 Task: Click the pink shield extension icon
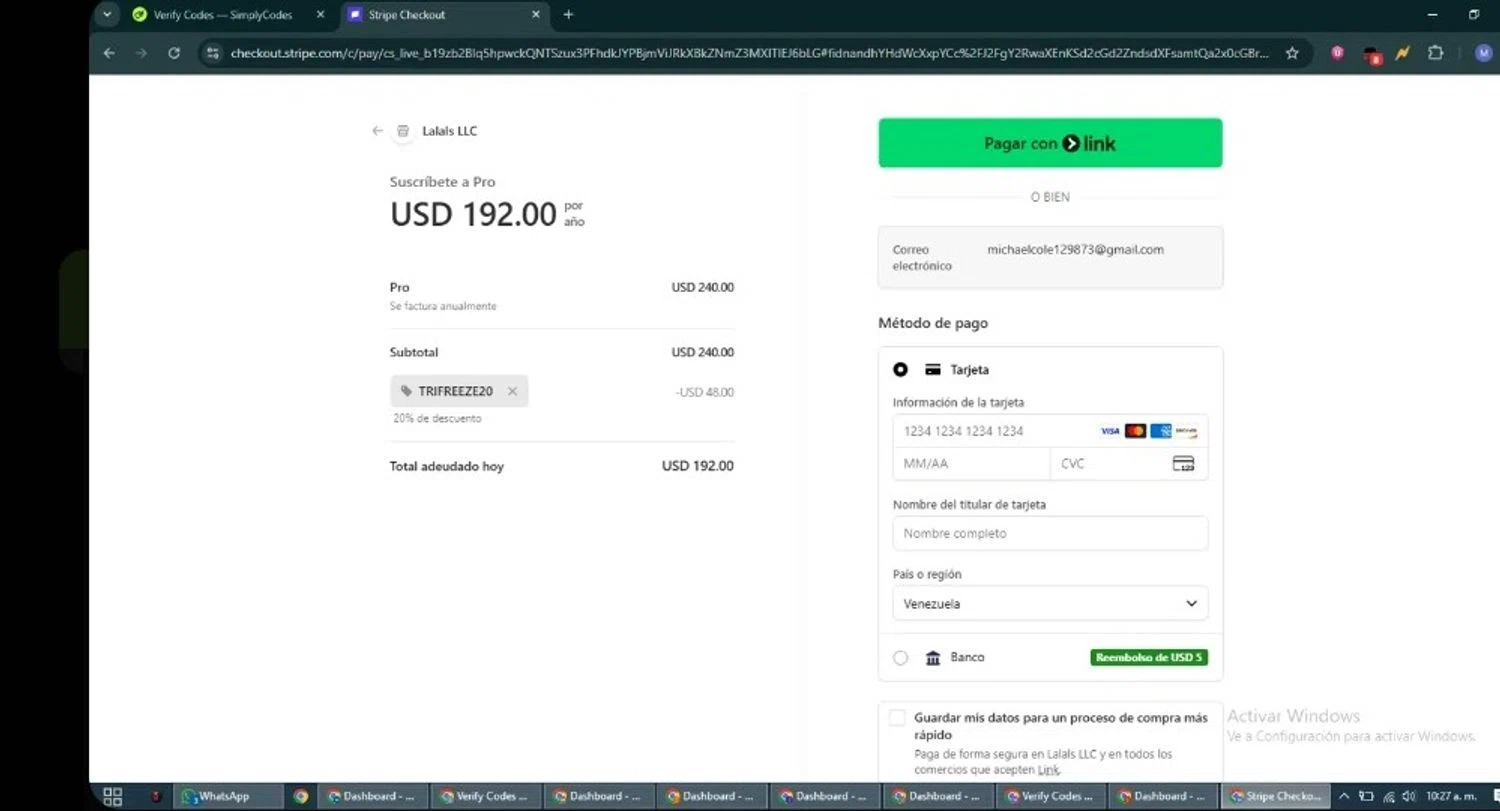coord(1338,53)
